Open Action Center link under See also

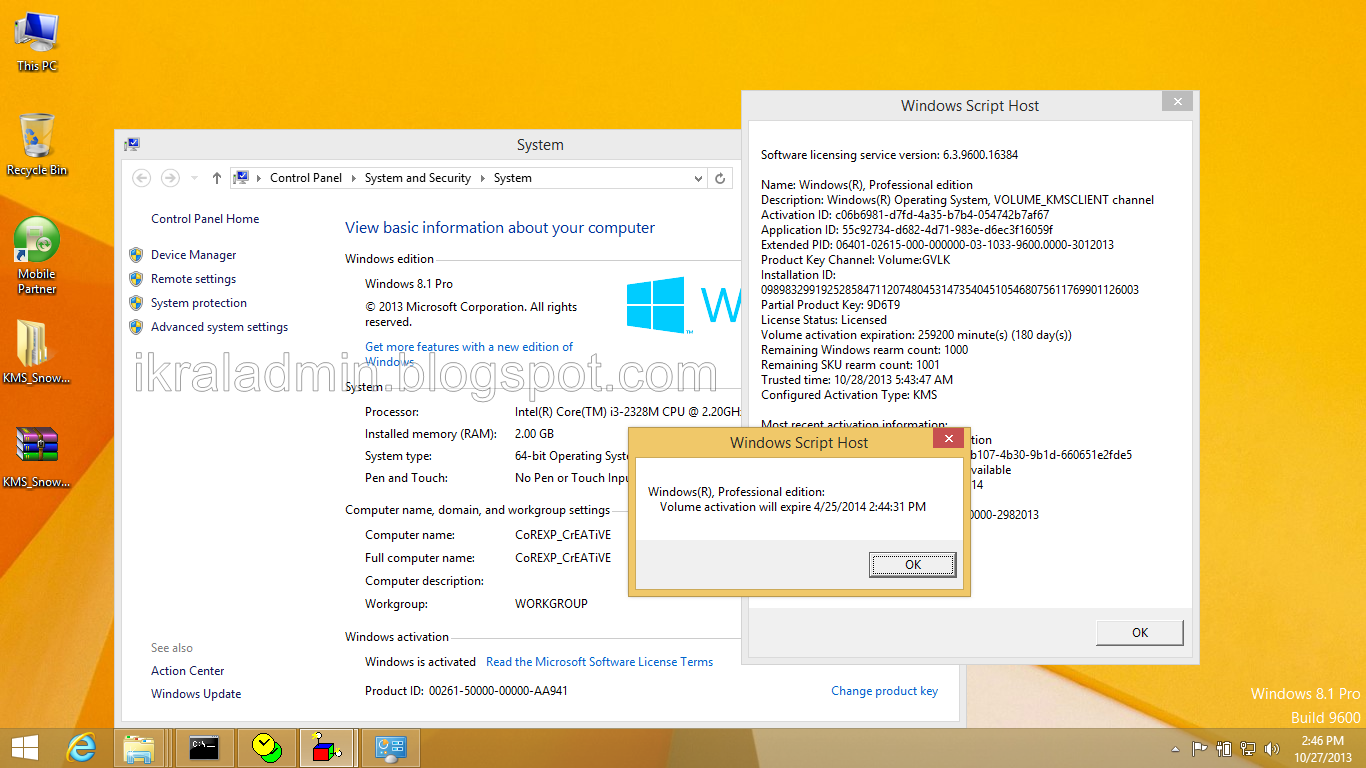tap(188, 671)
